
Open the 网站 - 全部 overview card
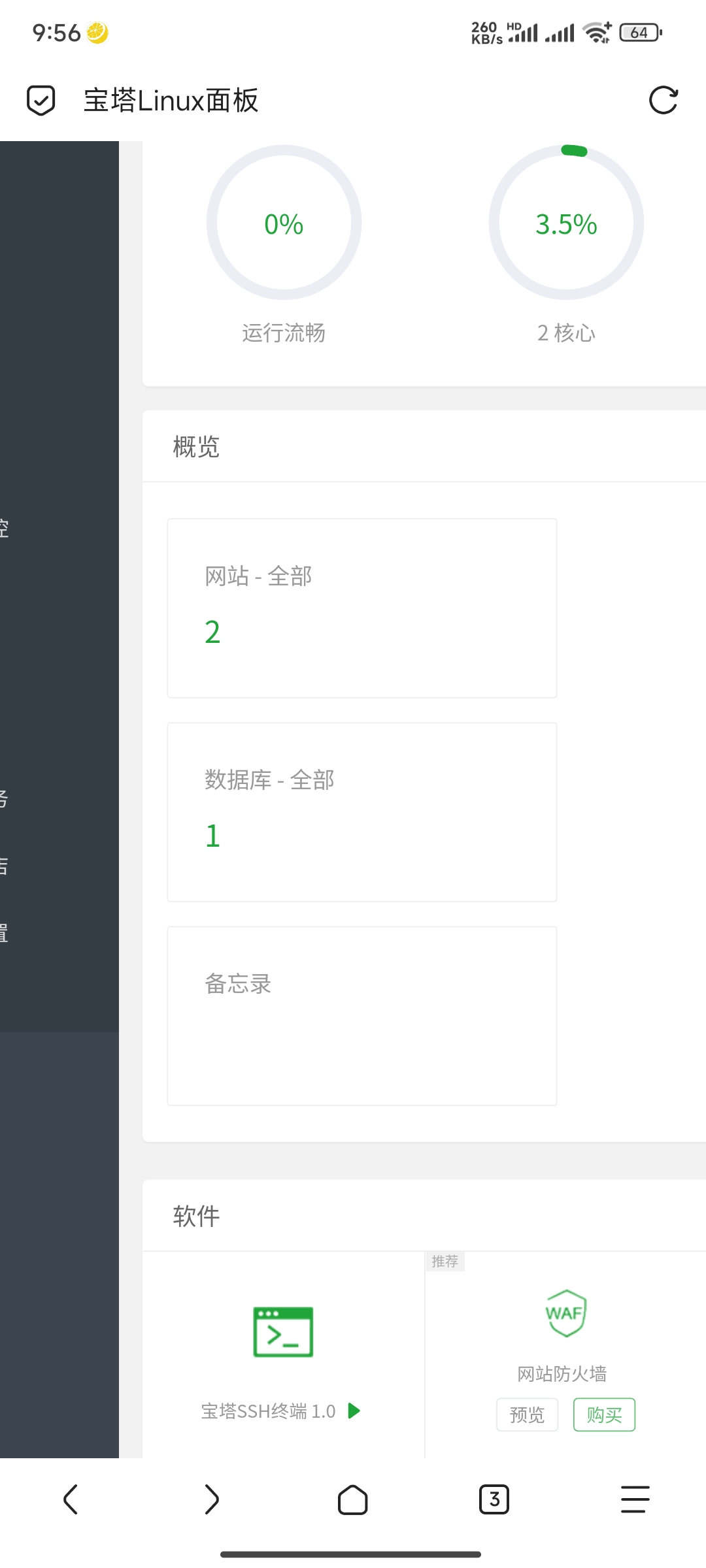[362, 608]
